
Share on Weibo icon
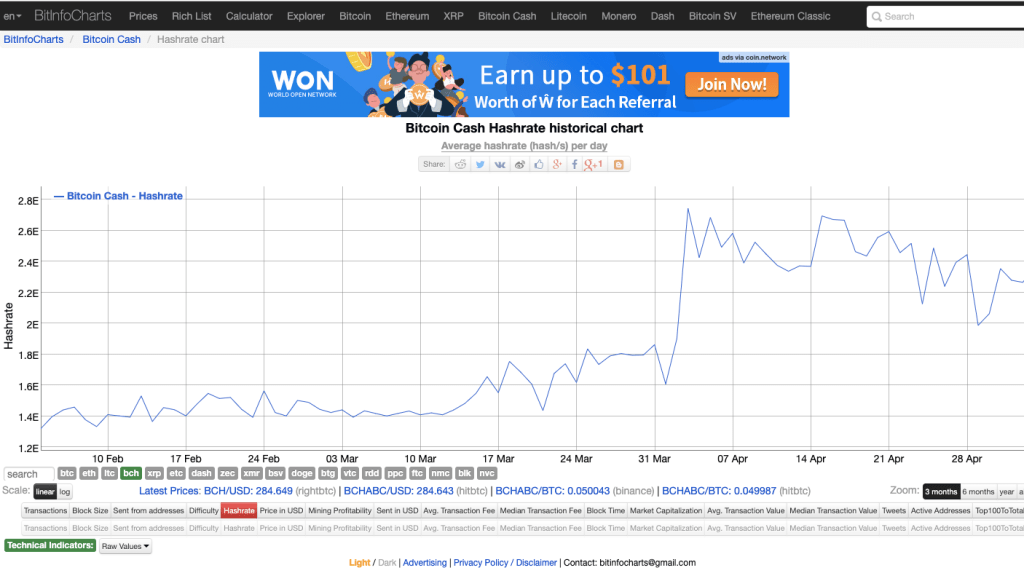(x=519, y=164)
